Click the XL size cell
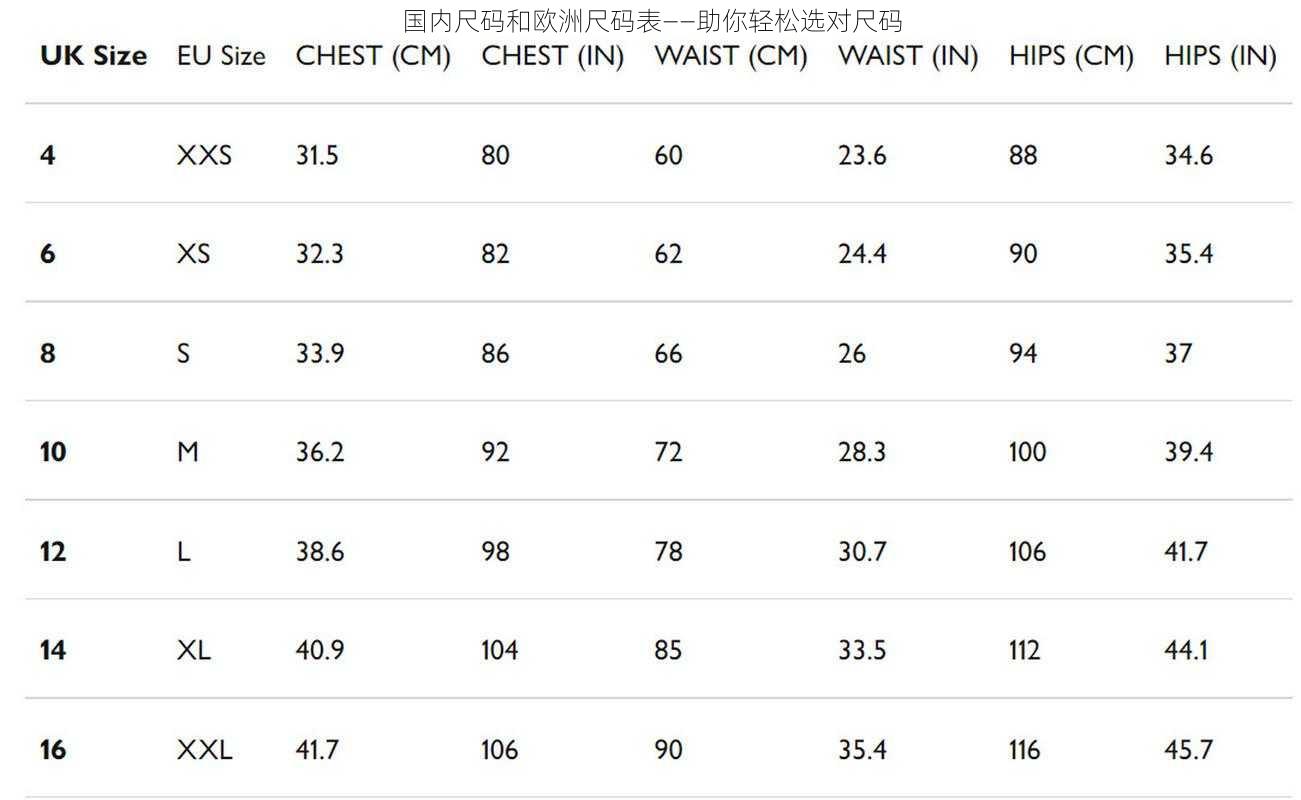Screen dimensions: 1301x800 point(194,650)
